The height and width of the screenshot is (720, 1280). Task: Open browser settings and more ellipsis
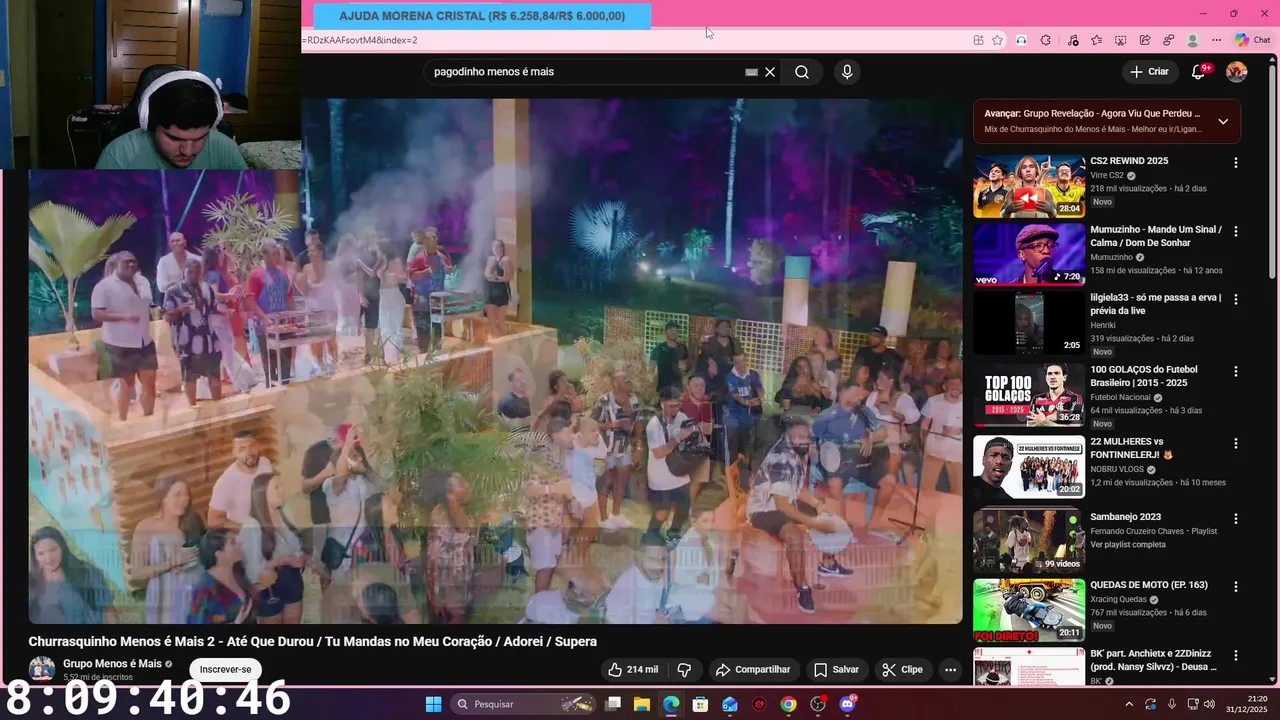click(1216, 40)
